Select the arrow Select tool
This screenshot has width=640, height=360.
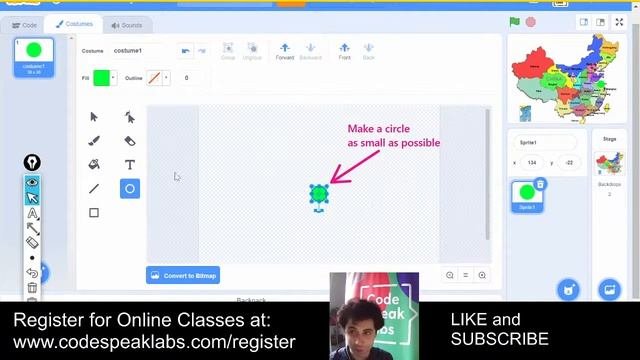(94, 117)
